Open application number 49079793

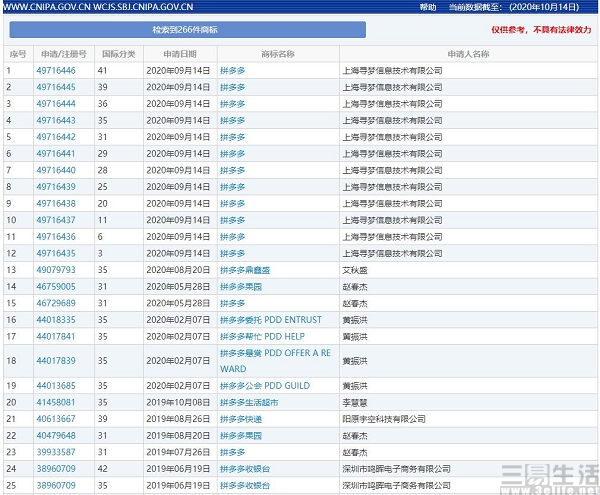tap(56, 270)
